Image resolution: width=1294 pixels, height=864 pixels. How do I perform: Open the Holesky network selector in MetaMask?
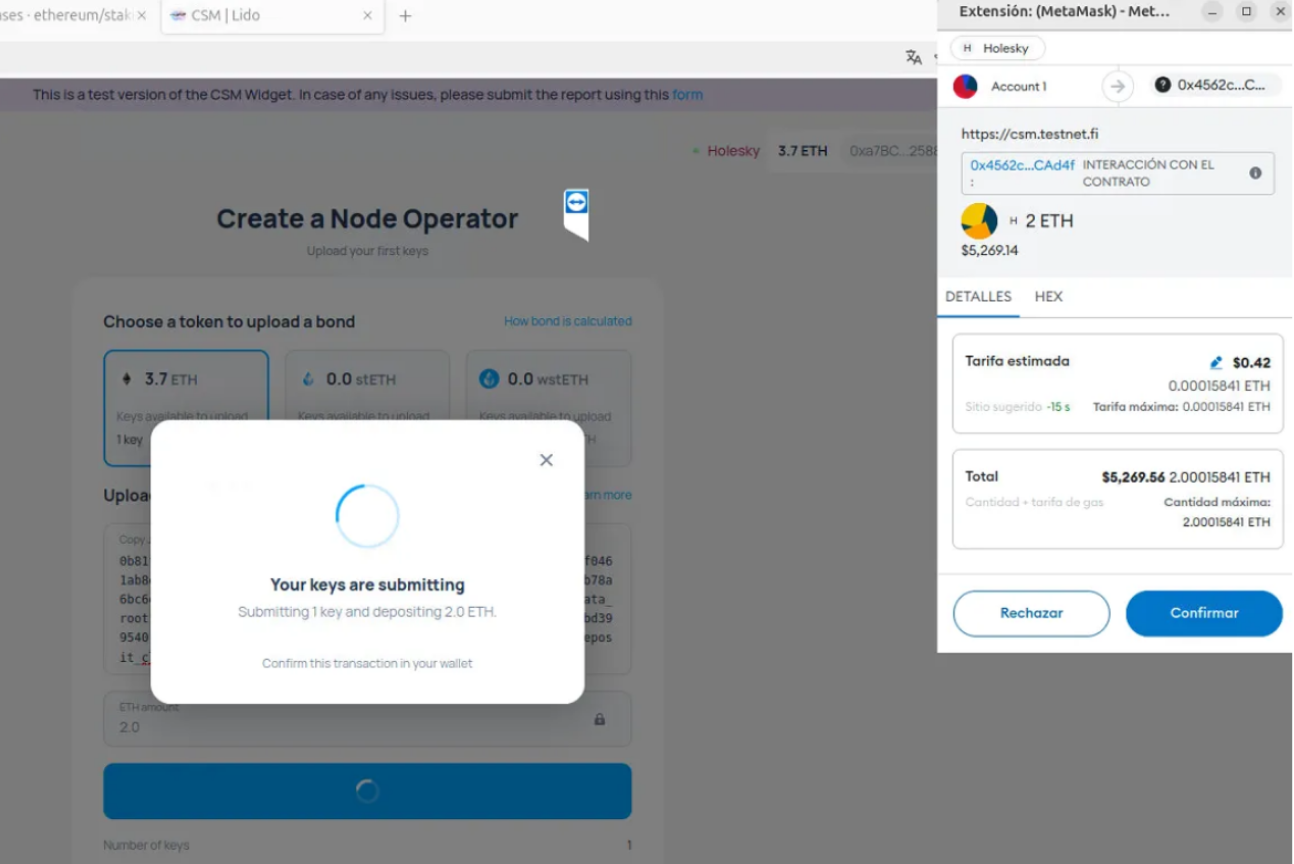click(996, 48)
